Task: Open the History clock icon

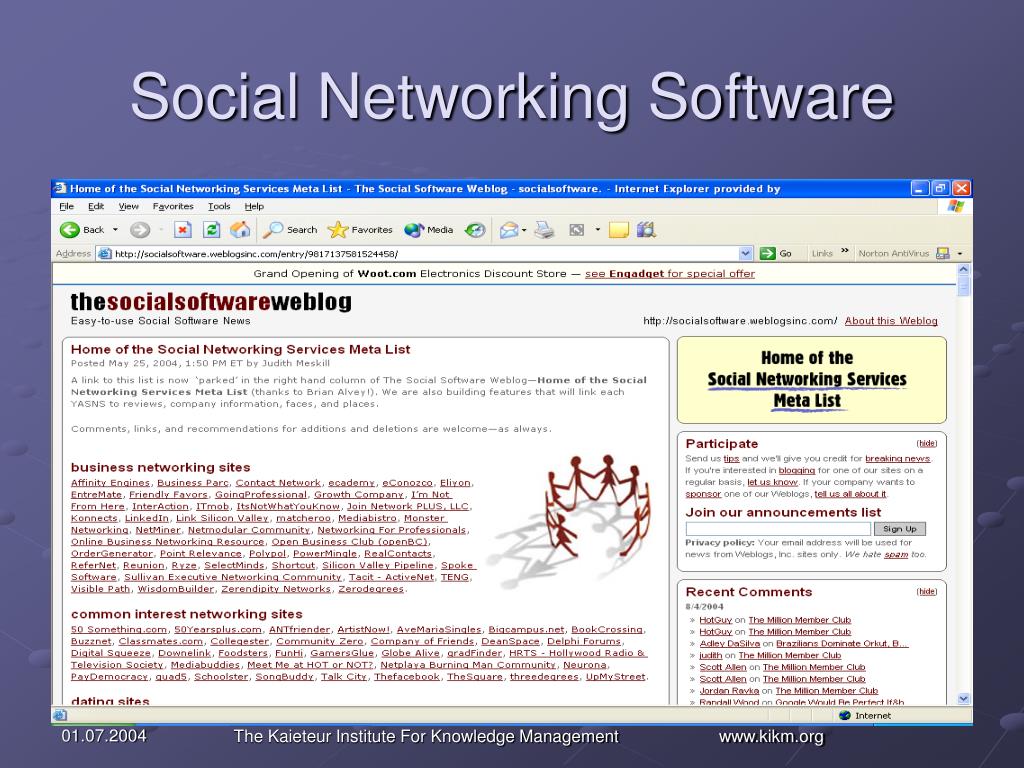Action: coord(475,230)
